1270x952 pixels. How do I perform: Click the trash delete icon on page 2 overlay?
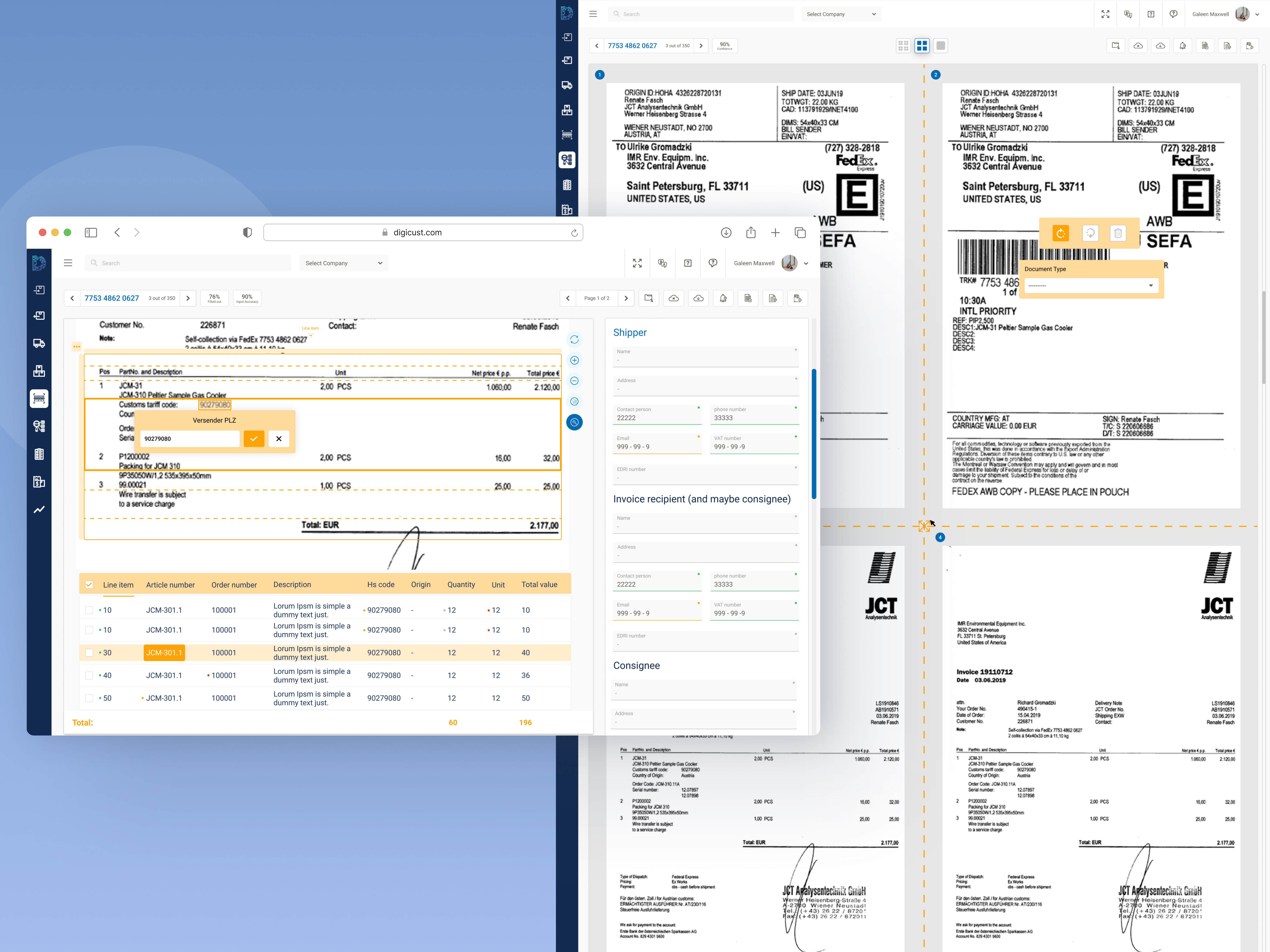[1118, 233]
